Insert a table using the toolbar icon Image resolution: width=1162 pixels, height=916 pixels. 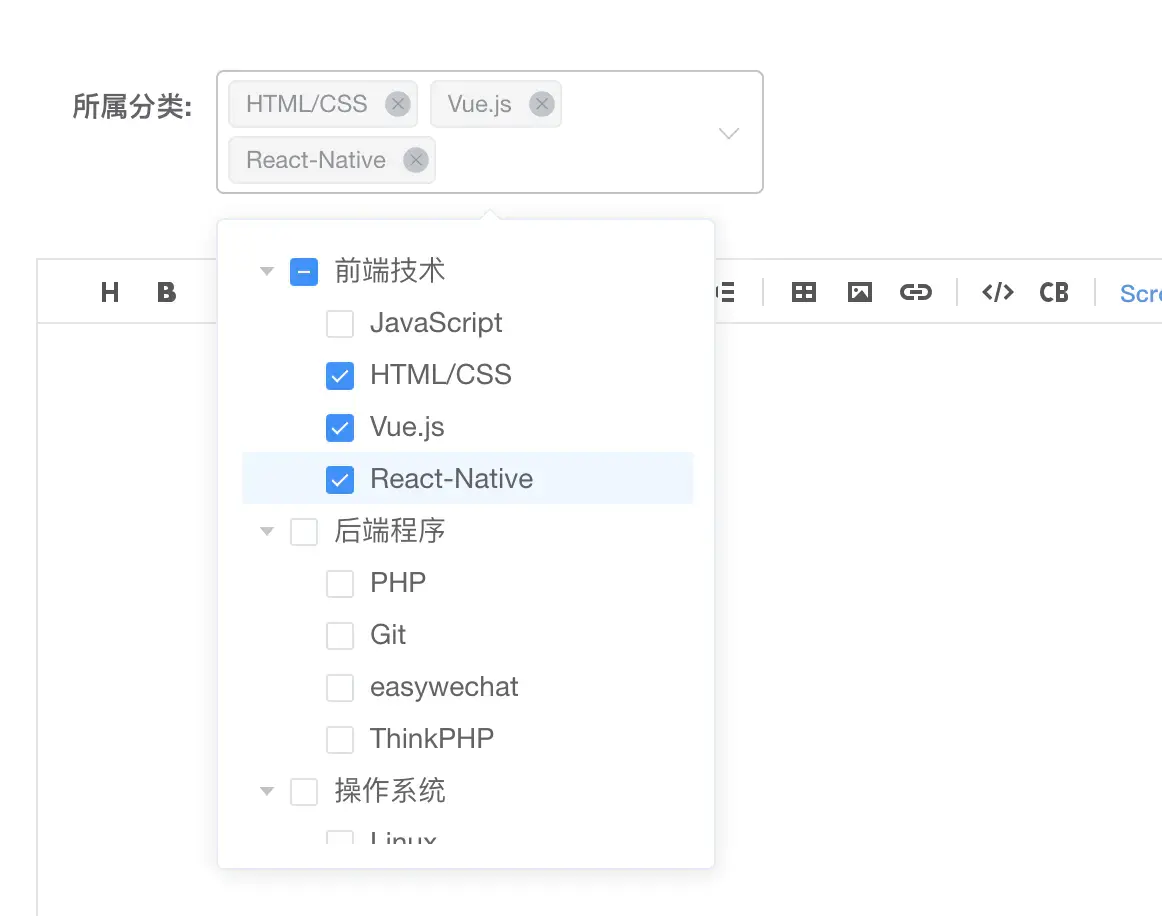pyautogui.click(x=803, y=292)
